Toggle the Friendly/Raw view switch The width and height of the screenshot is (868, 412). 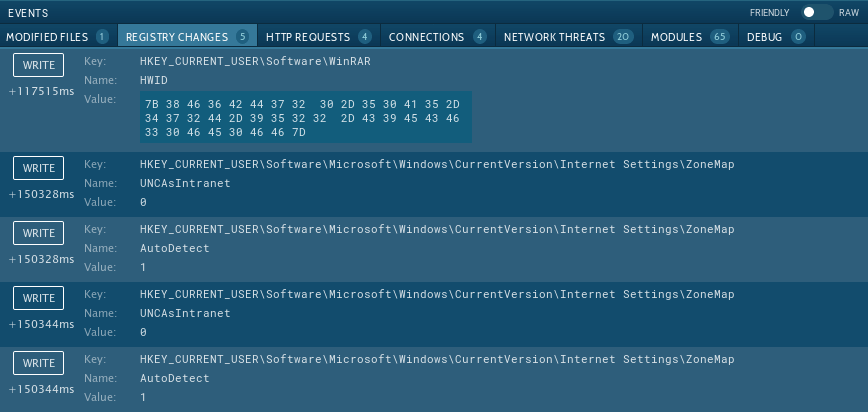click(817, 12)
